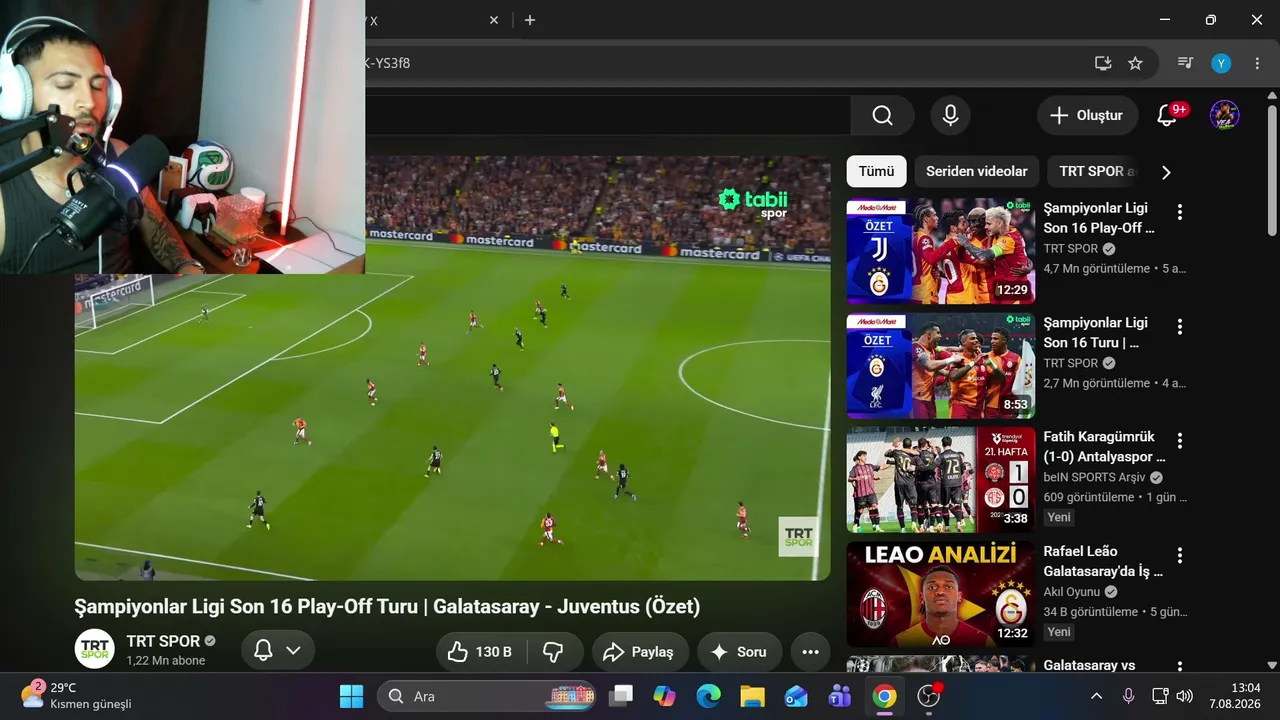Open the system tray volume icon
The width and height of the screenshot is (1280, 720).
point(1185,696)
